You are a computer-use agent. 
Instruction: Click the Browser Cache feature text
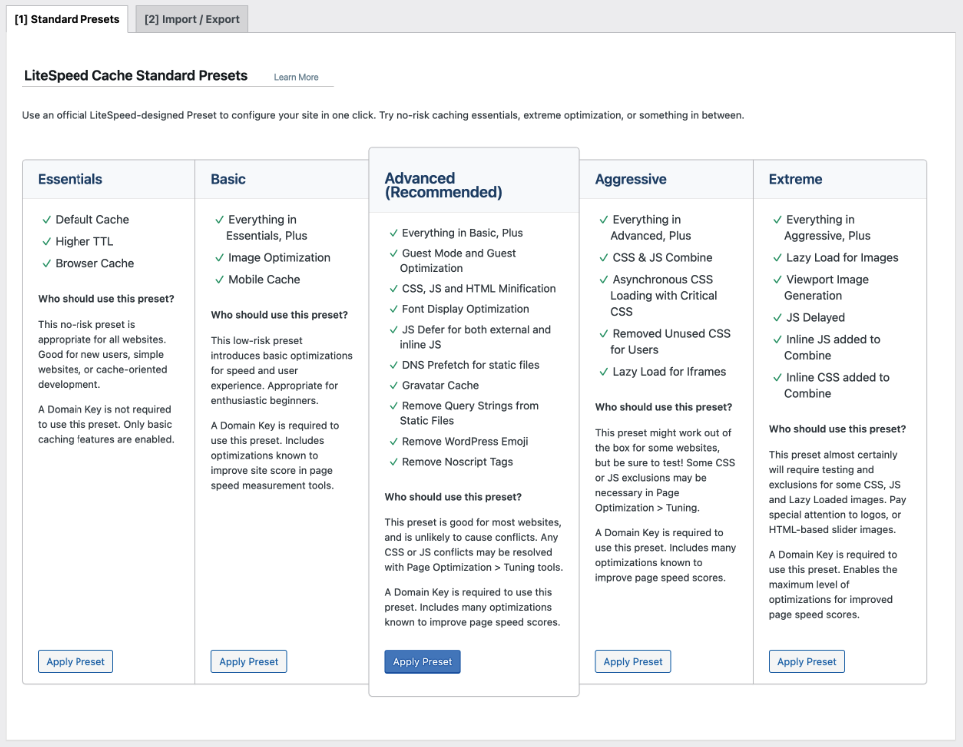(95, 263)
